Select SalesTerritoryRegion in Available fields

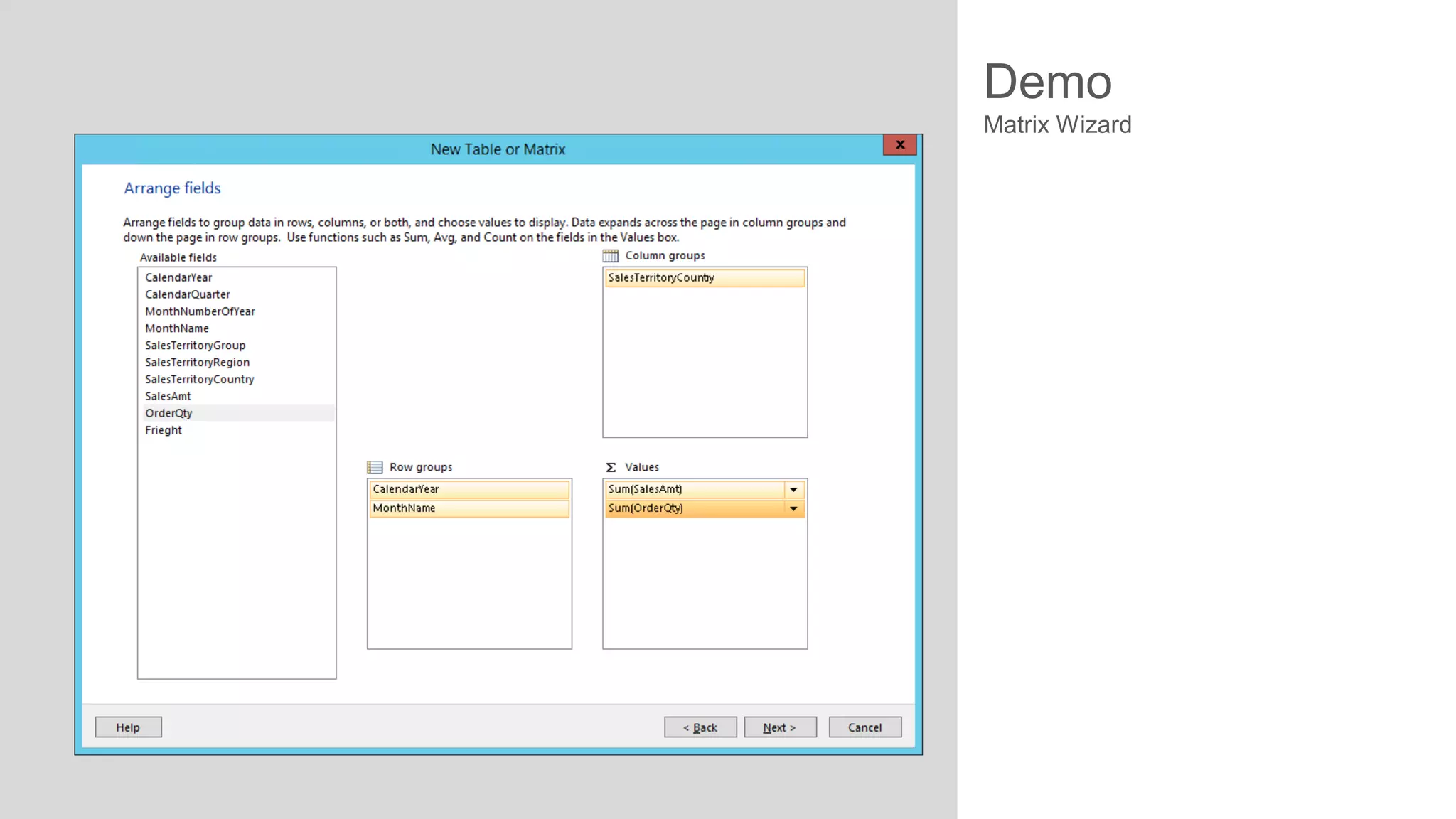(x=237, y=363)
